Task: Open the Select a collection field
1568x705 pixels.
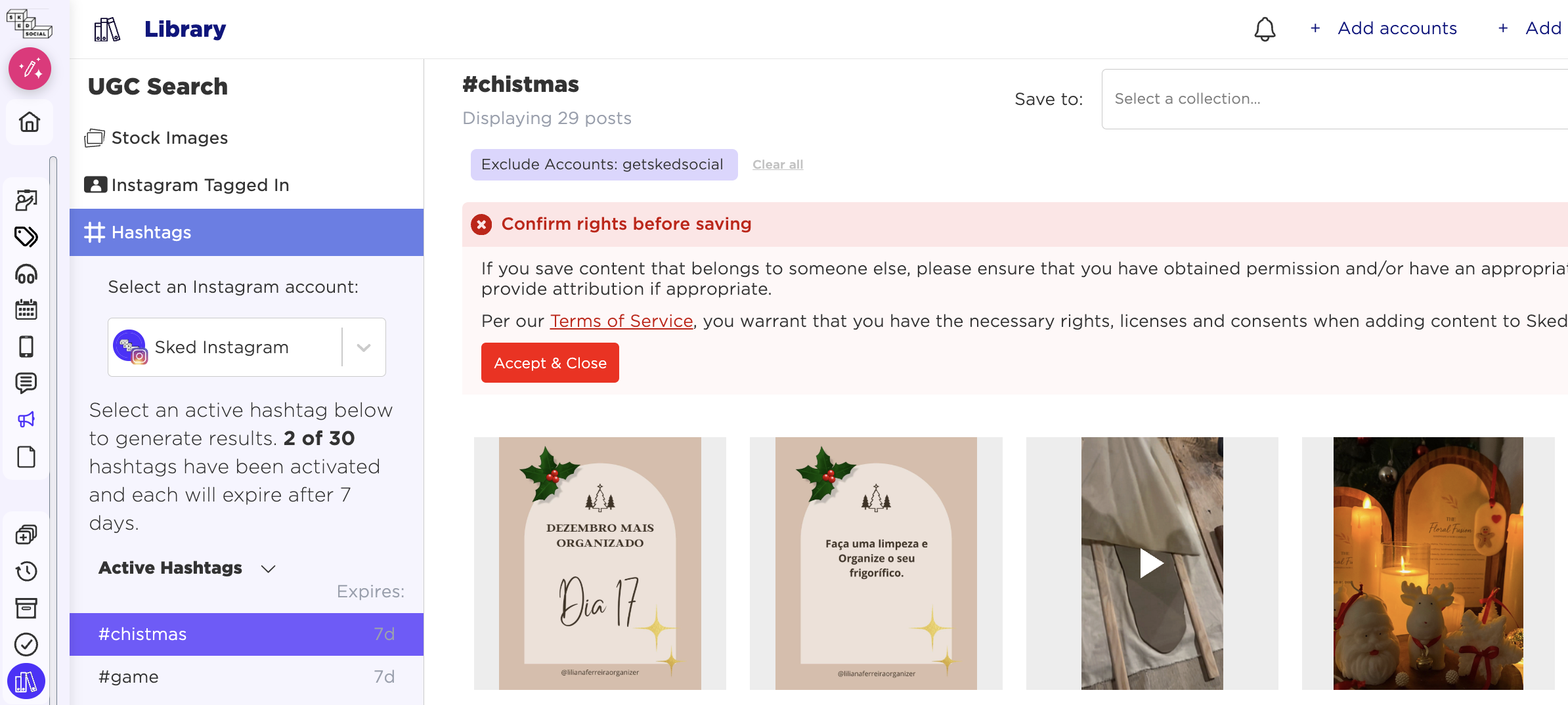Action: (x=1333, y=99)
